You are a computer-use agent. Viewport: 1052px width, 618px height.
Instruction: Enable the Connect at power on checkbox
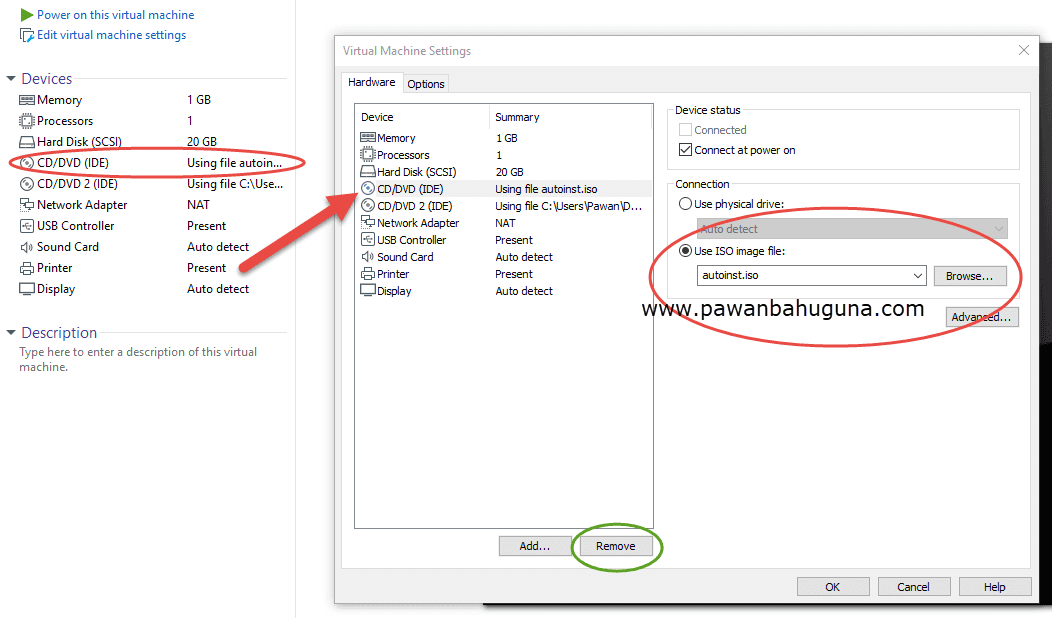pyautogui.click(x=687, y=148)
